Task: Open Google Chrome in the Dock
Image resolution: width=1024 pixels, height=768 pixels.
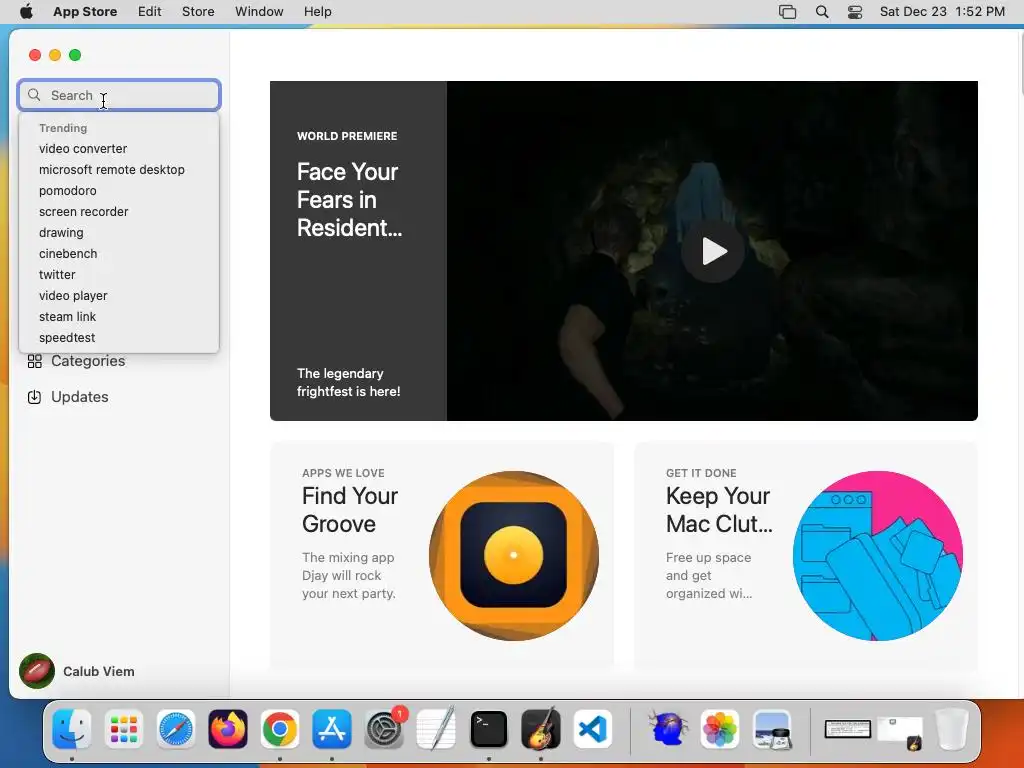Action: (x=280, y=729)
